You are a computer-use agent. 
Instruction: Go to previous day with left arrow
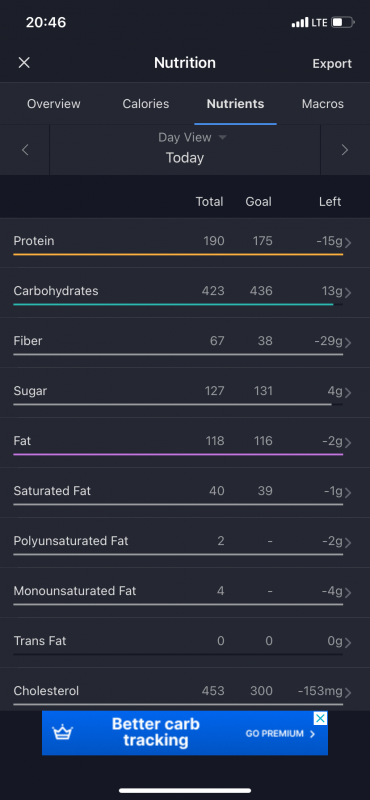coord(25,149)
